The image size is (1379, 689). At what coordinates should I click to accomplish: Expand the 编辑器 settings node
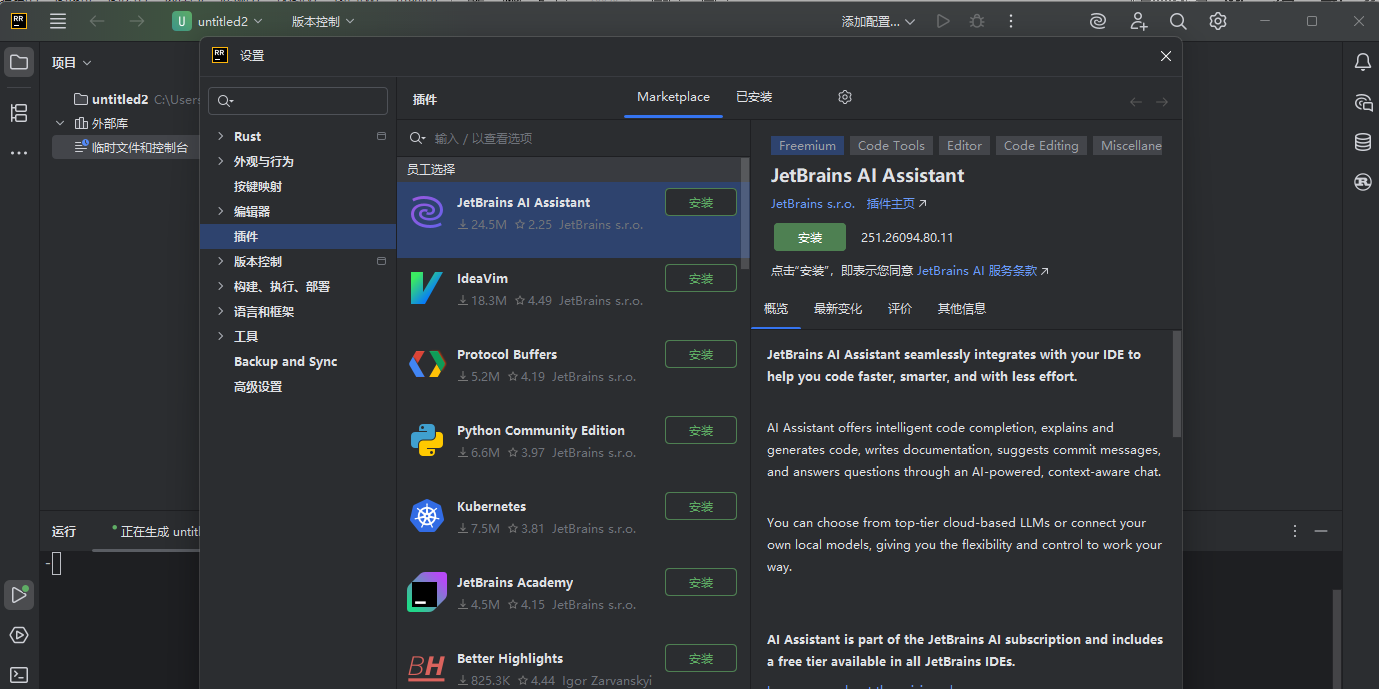pos(220,212)
